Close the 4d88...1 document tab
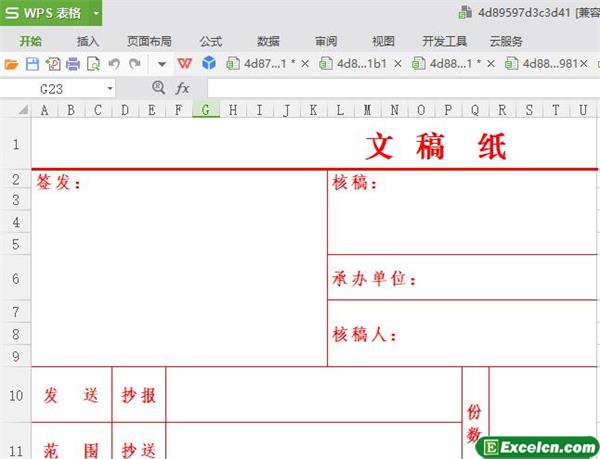600x459 pixels. [491, 64]
